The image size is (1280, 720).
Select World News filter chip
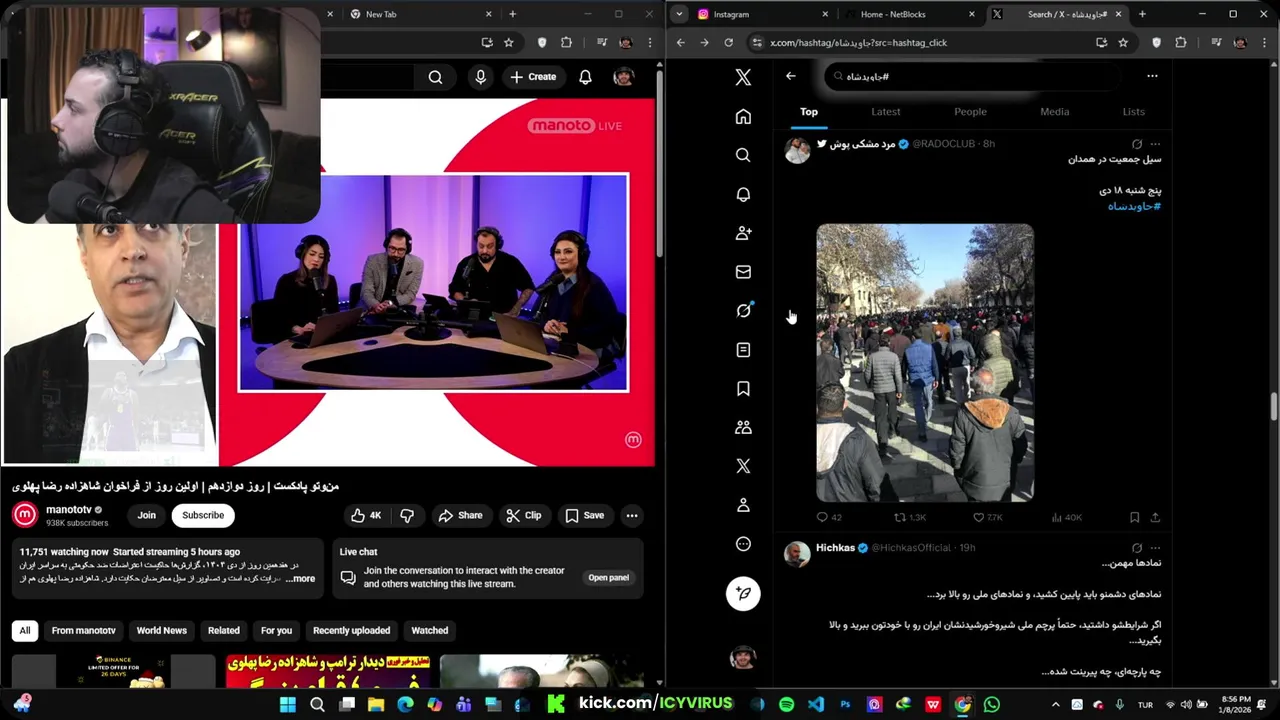(162, 630)
